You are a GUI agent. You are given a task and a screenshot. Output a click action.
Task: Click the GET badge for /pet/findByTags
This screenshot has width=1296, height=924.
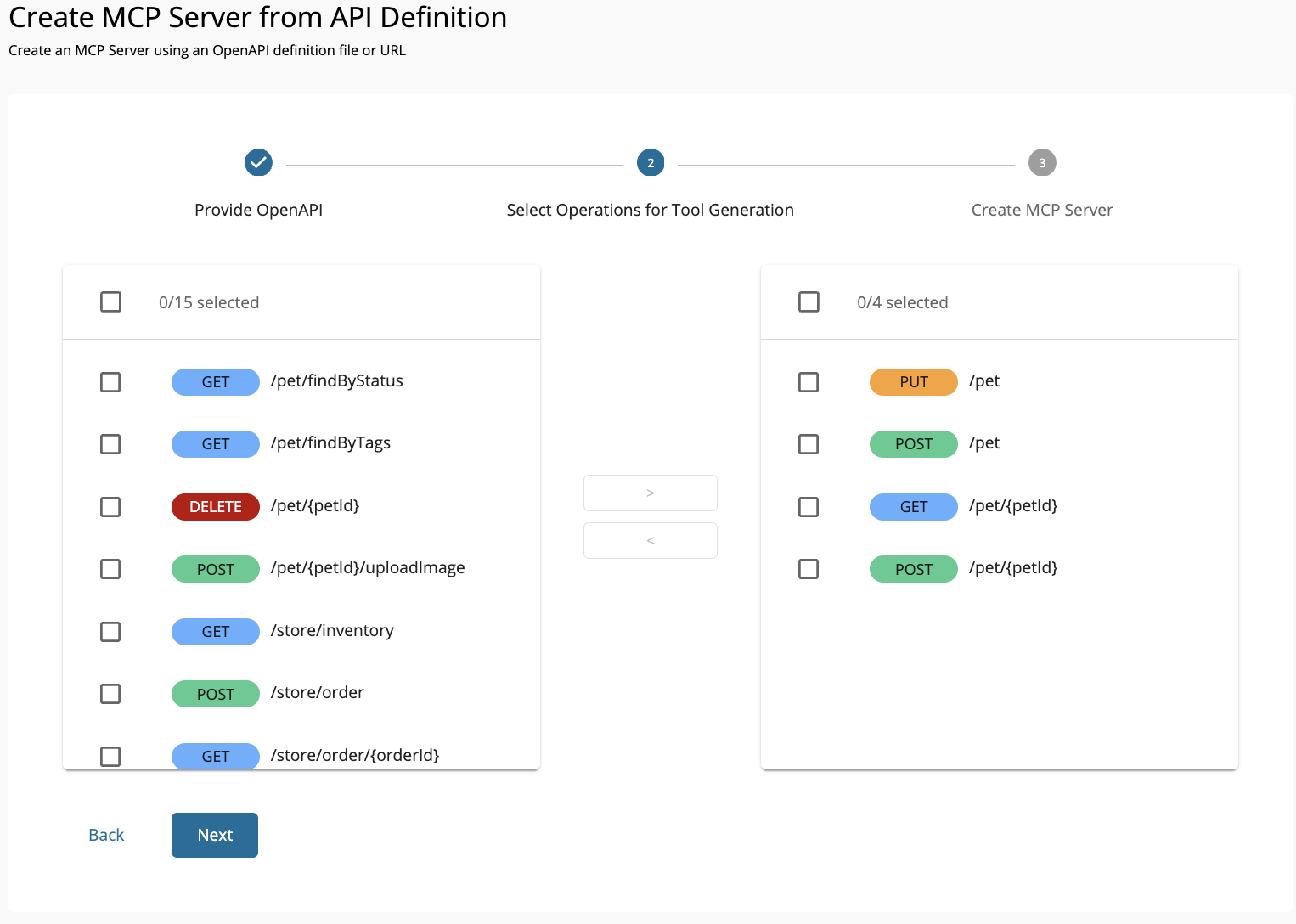[216, 443]
